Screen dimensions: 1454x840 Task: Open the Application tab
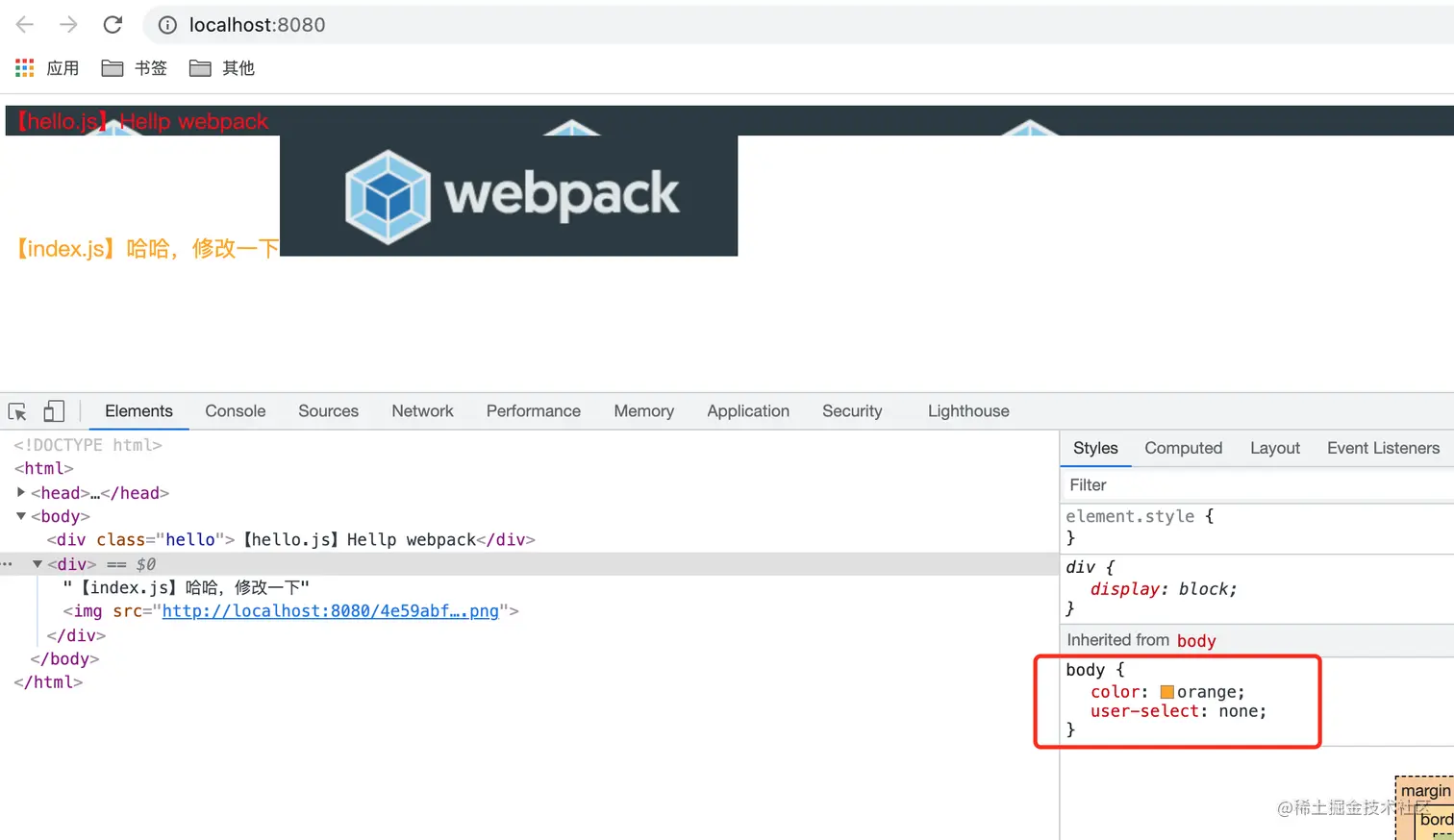(x=748, y=411)
